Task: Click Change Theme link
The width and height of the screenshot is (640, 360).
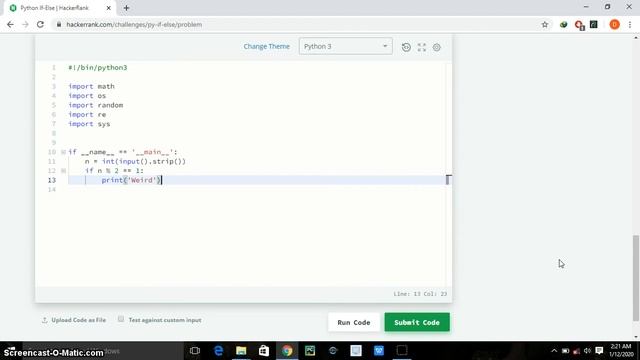Action: pyautogui.click(x=267, y=47)
